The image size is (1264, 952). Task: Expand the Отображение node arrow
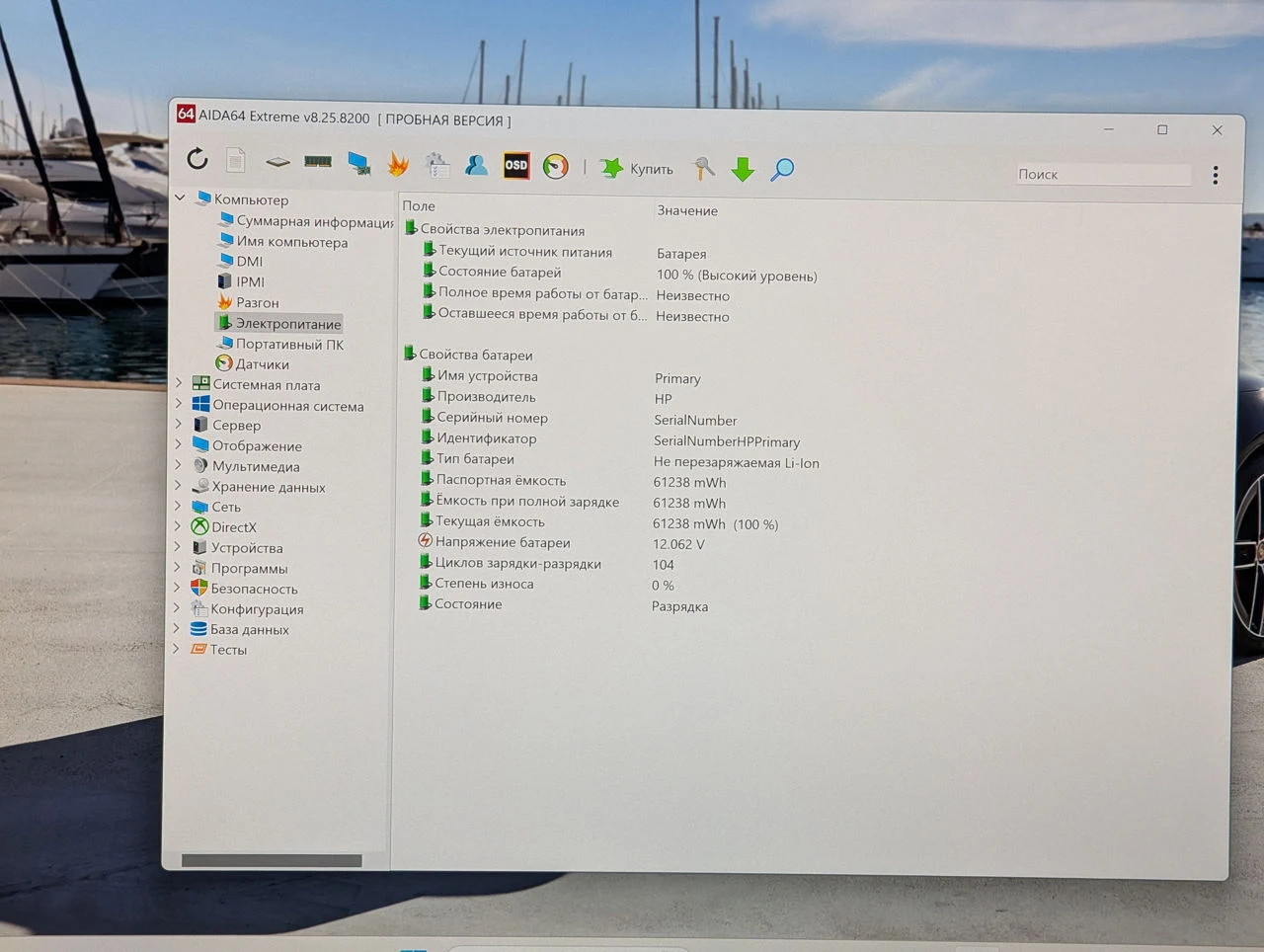click(x=179, y=444)
